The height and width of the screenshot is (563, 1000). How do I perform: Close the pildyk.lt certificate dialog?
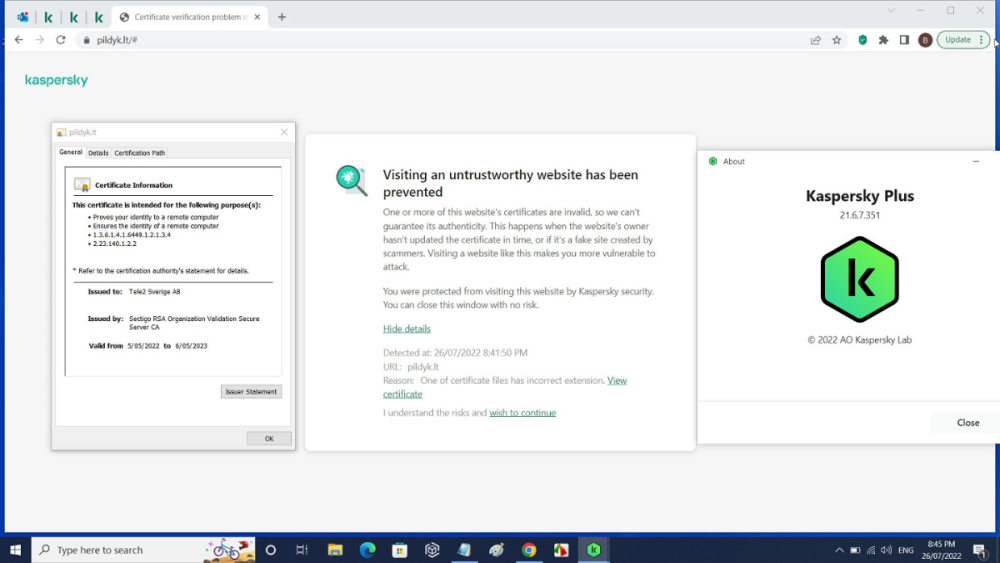point(284,132)
